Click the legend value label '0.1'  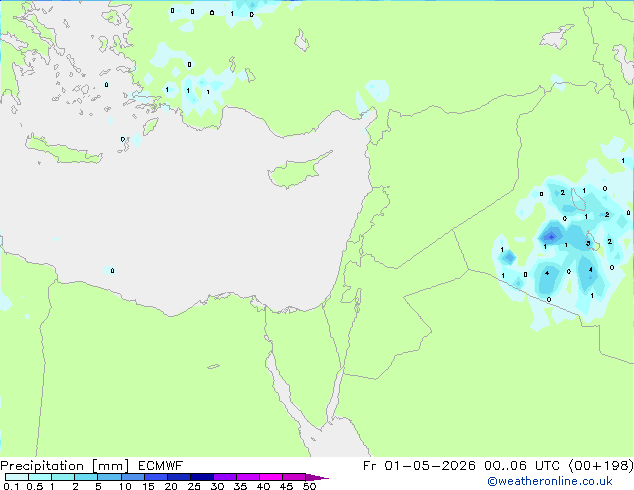[x=11, y=486]
